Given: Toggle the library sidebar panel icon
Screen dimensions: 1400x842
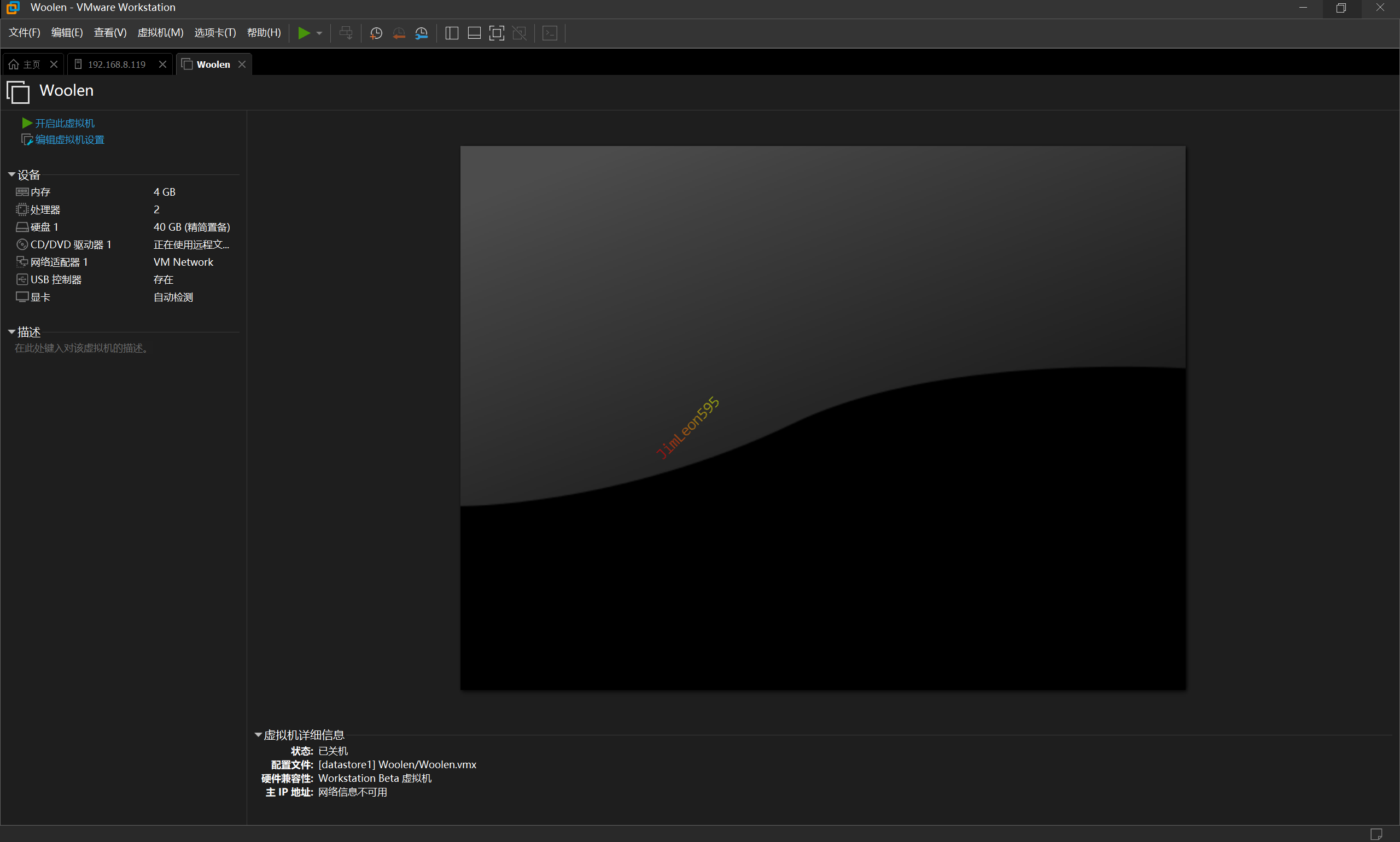Looking at the screenshot, I should click(x=452, y=33).
